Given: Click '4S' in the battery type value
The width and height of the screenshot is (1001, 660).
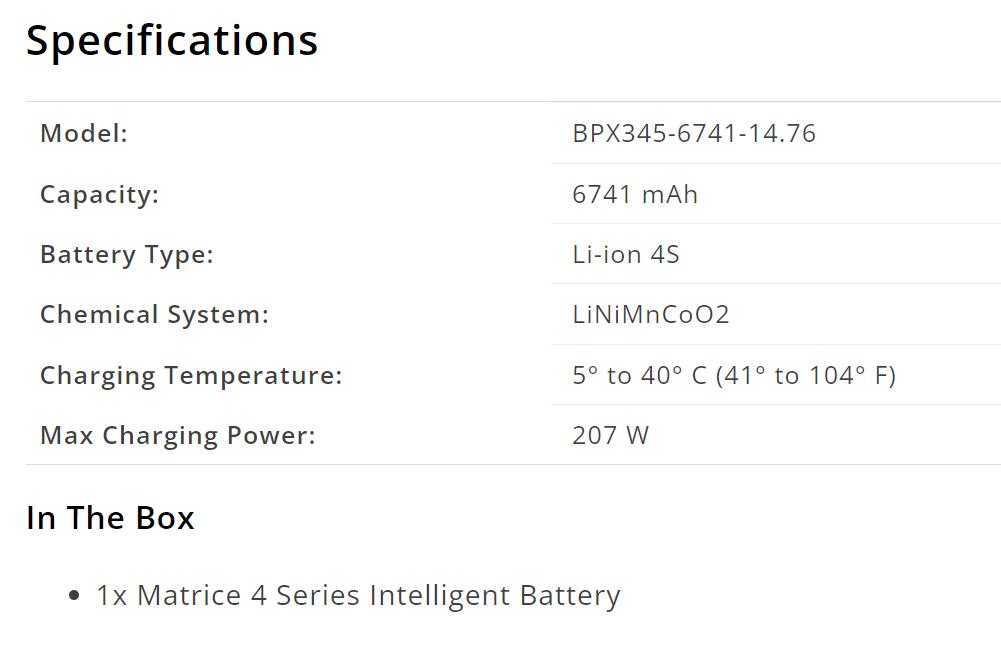Looking at the screenshot, I should click(x=665, y=254).
